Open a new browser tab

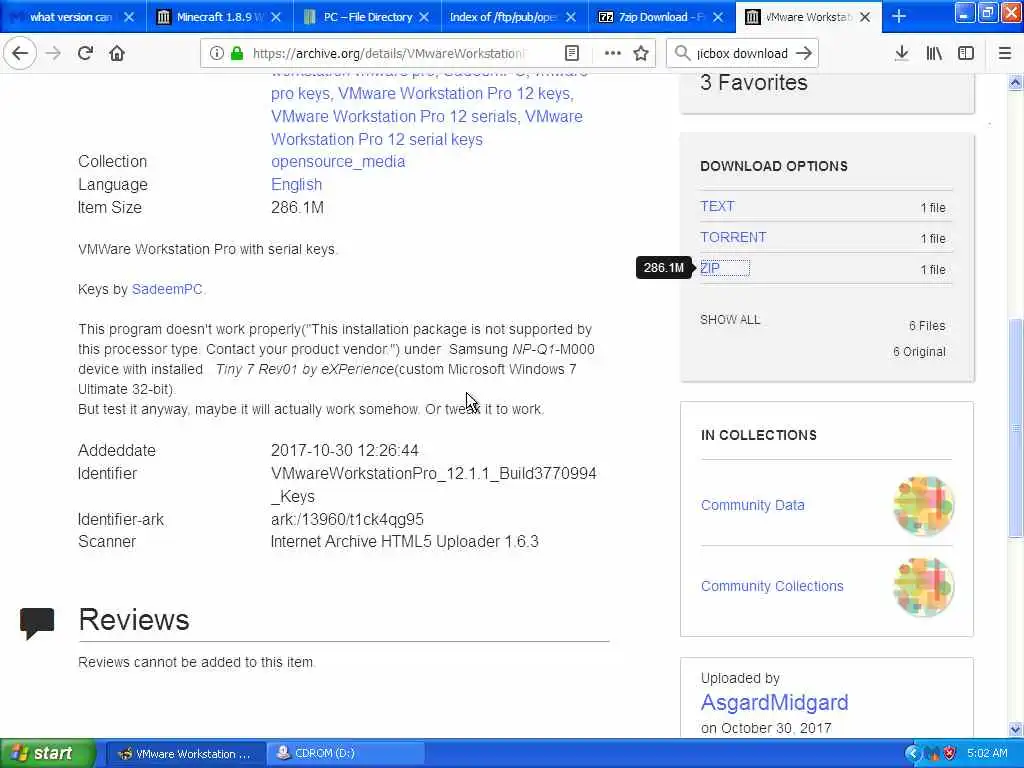coord(899,16)
